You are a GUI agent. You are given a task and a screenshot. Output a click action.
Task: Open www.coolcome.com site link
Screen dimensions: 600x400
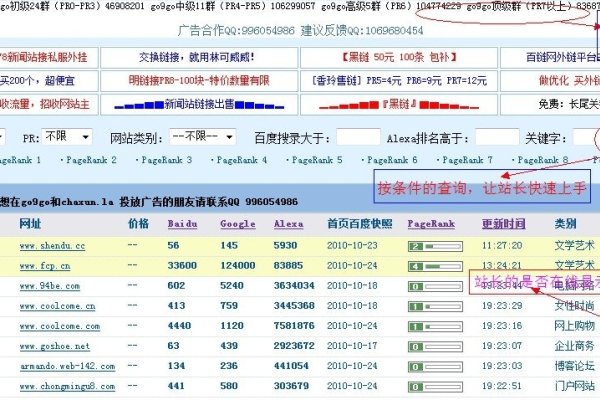pyautogui.click(x=60, y=326)
